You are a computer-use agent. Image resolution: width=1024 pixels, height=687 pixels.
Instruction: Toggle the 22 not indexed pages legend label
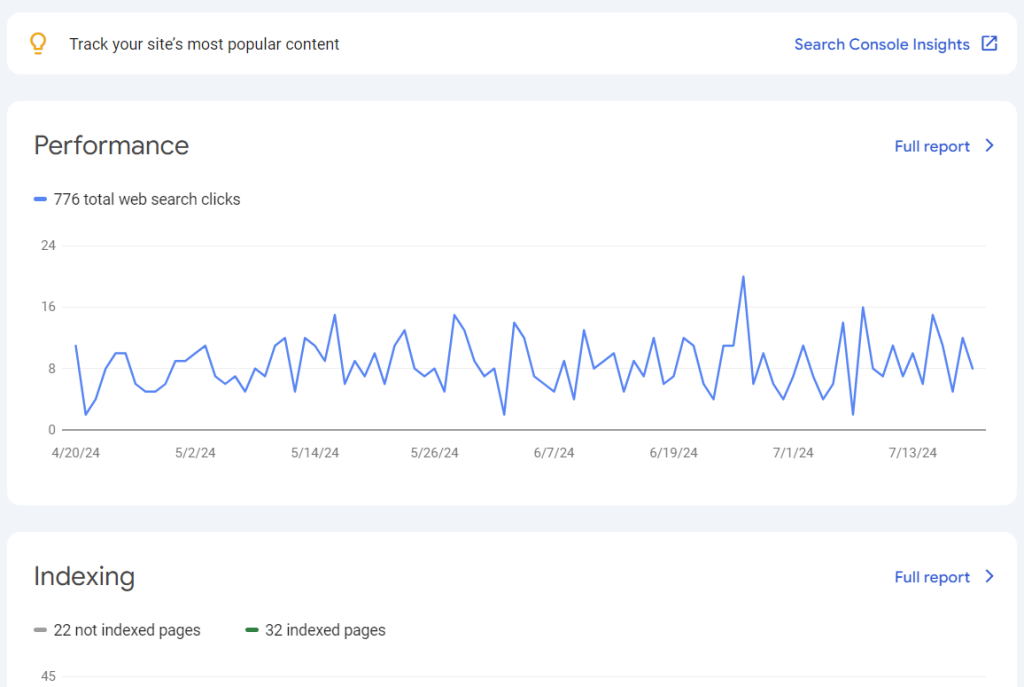pos(127,630)
